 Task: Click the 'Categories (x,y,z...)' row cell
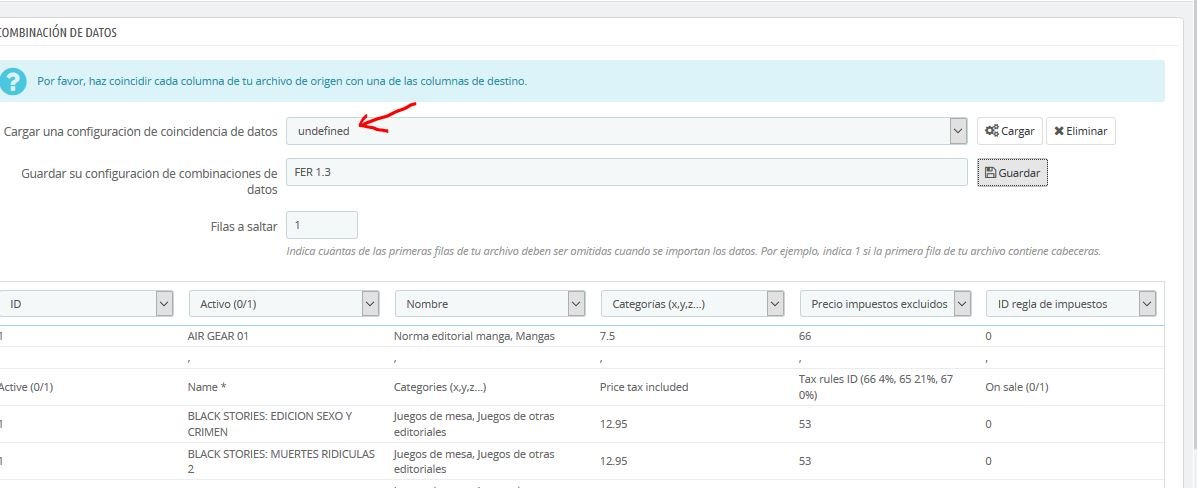[x=440, y=387]
